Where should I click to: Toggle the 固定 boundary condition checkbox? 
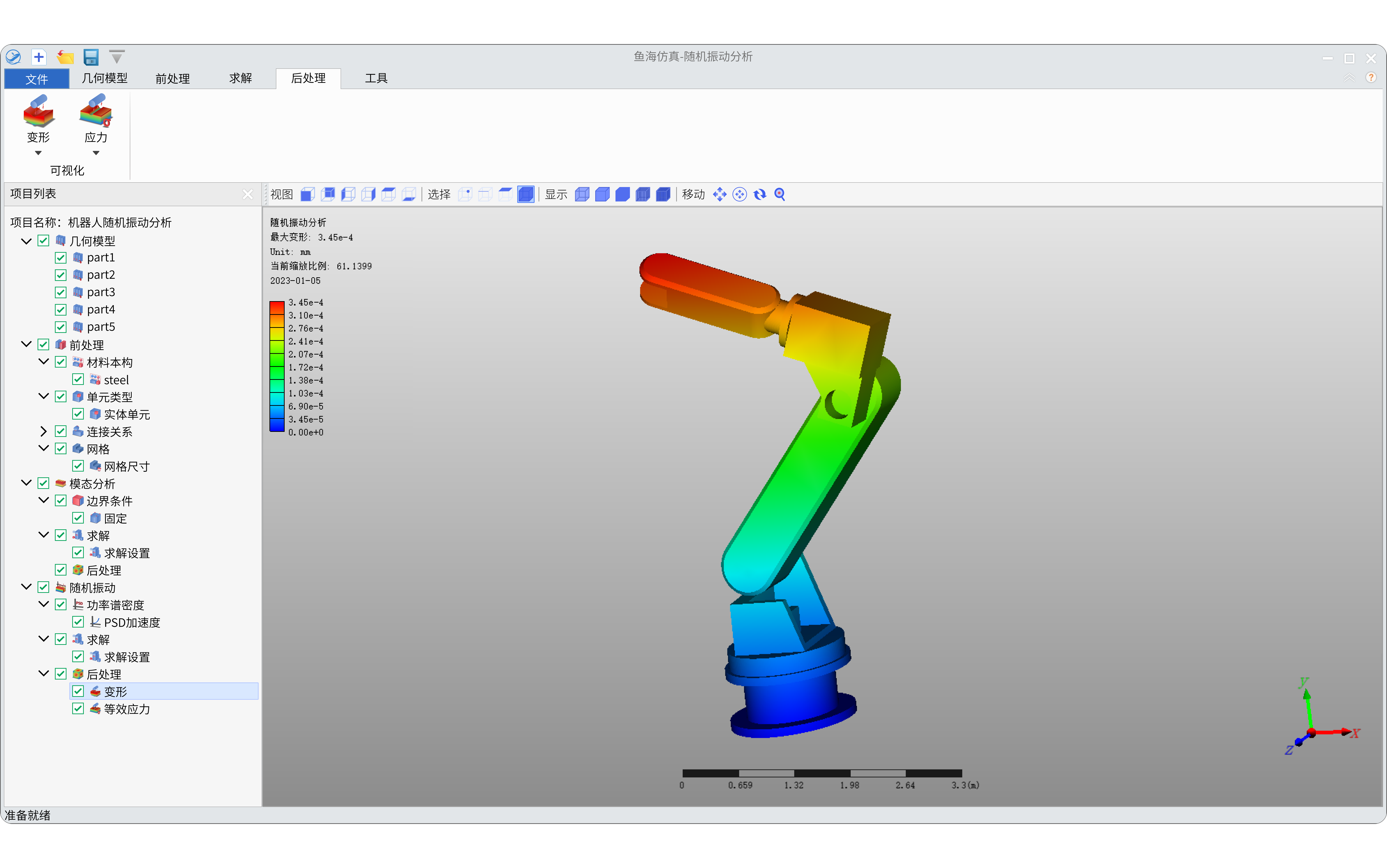[78, 518]
